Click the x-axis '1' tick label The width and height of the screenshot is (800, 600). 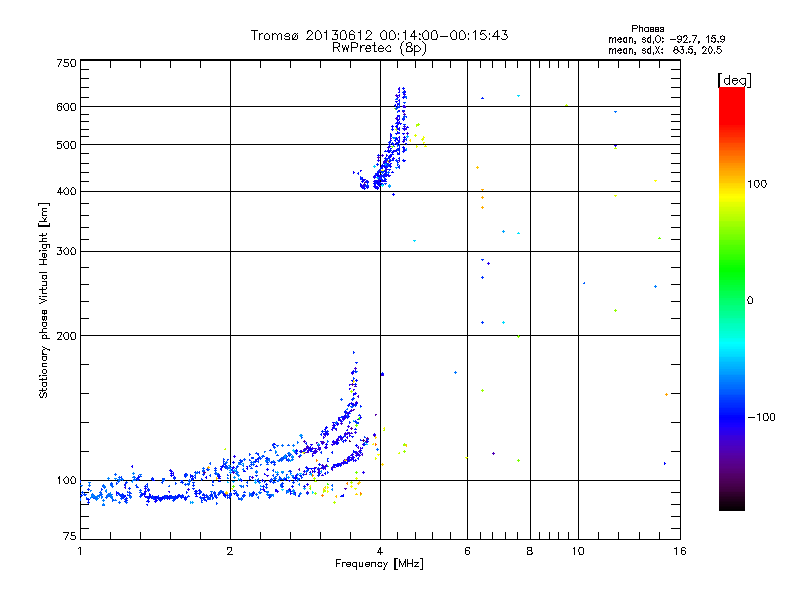80,551
